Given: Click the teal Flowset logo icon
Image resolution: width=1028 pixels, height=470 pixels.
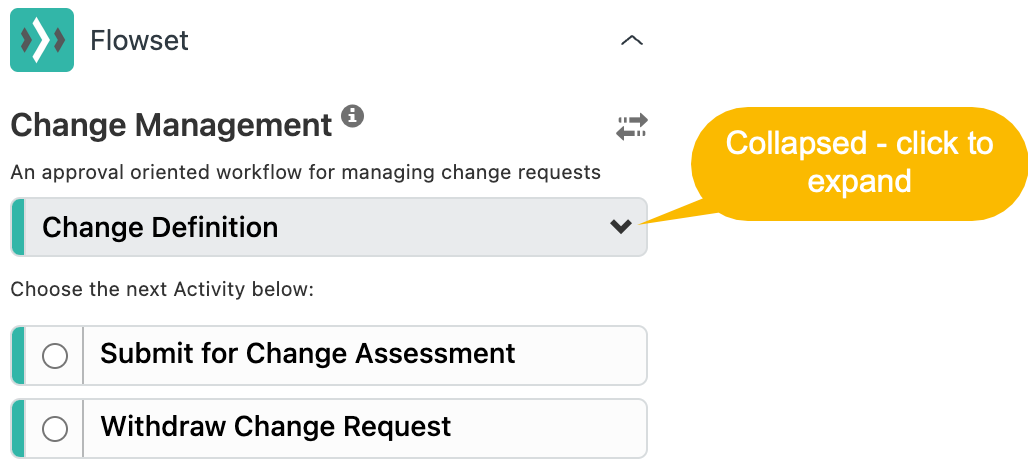Looking at the screenshot, I should 42,40.
